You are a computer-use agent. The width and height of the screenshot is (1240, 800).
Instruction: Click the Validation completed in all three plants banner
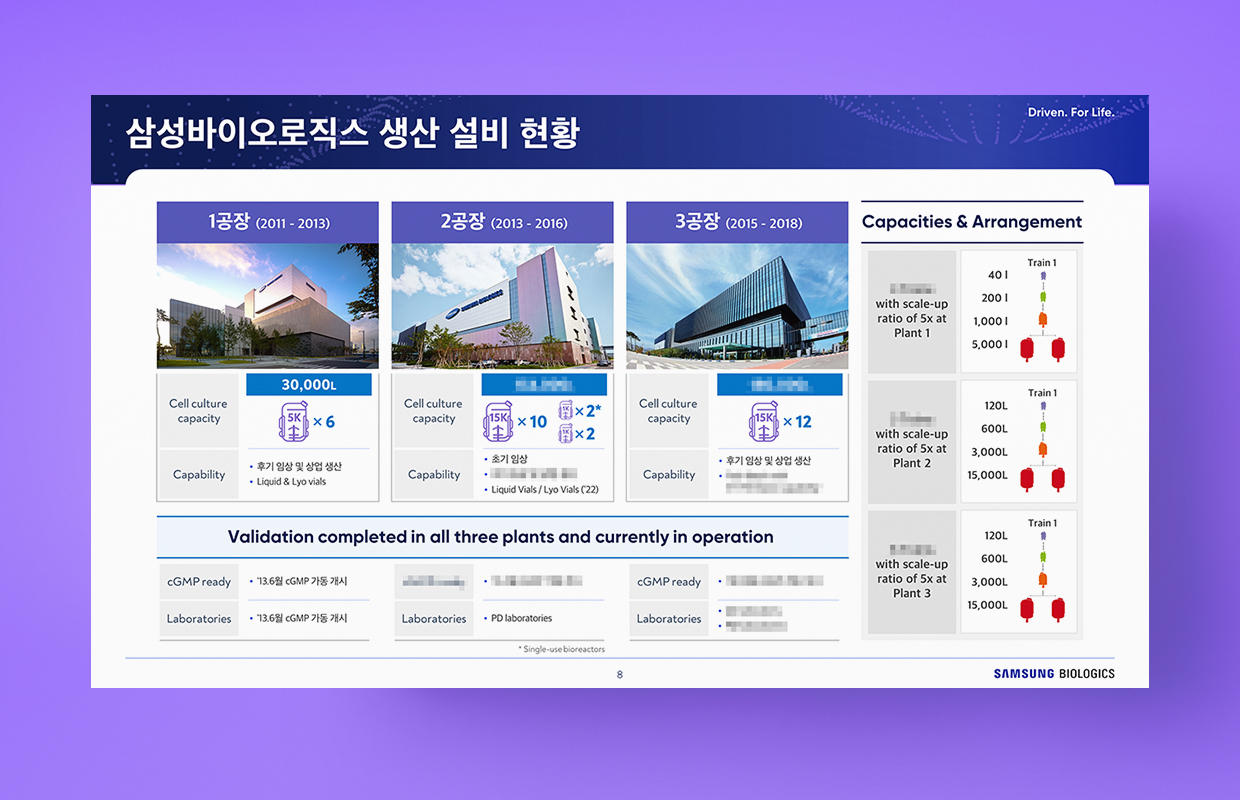(501, 537)
